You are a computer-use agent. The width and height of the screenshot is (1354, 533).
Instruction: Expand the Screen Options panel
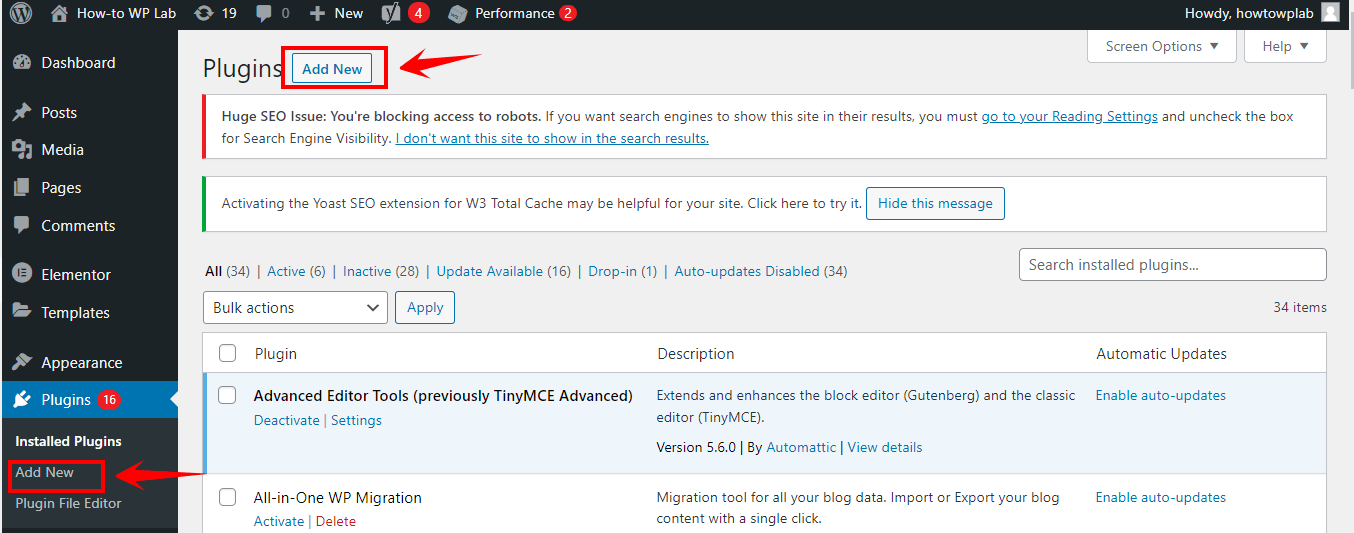1162,46
